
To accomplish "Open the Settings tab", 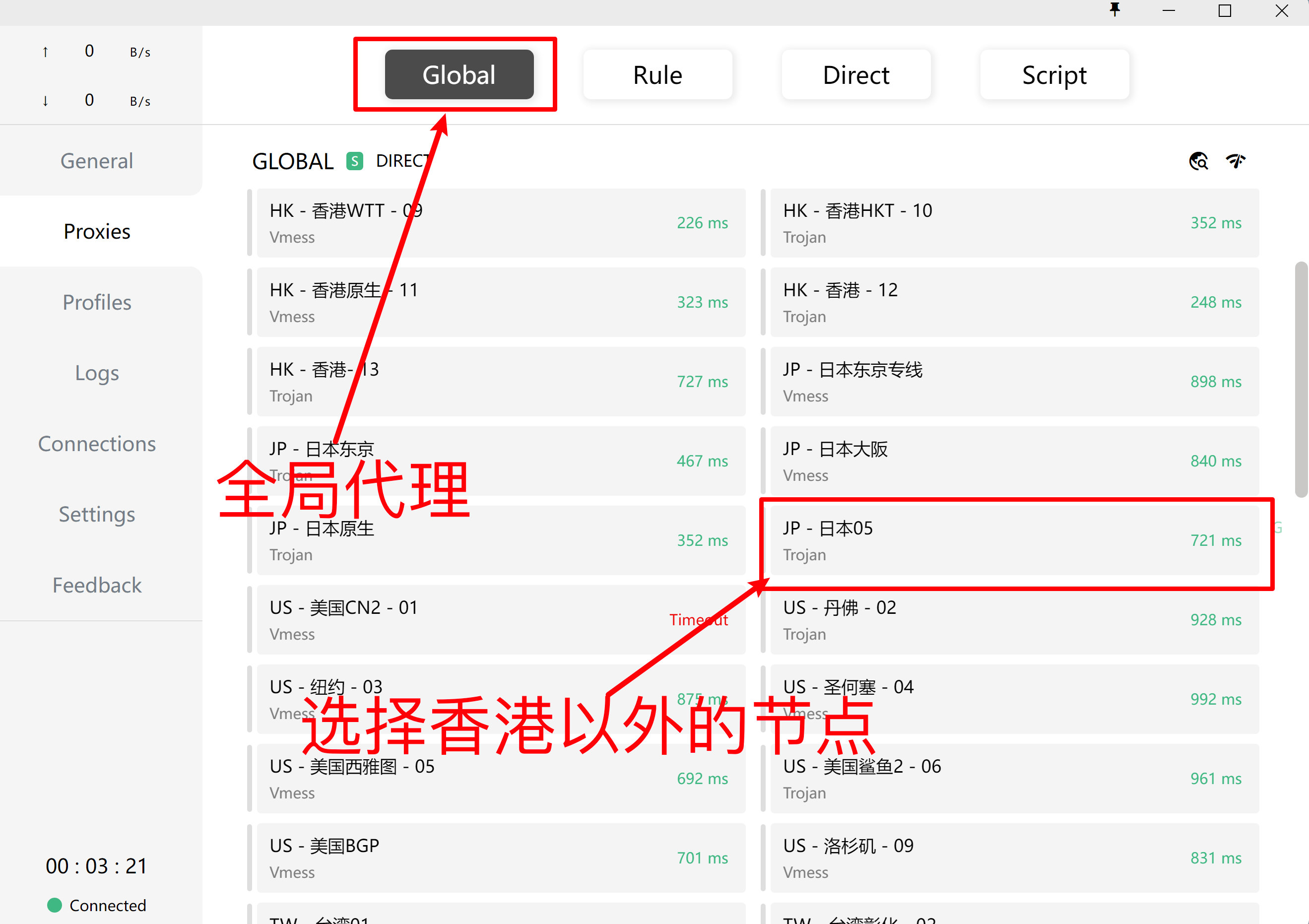I will pyautogui.click(x=97, y=514).
